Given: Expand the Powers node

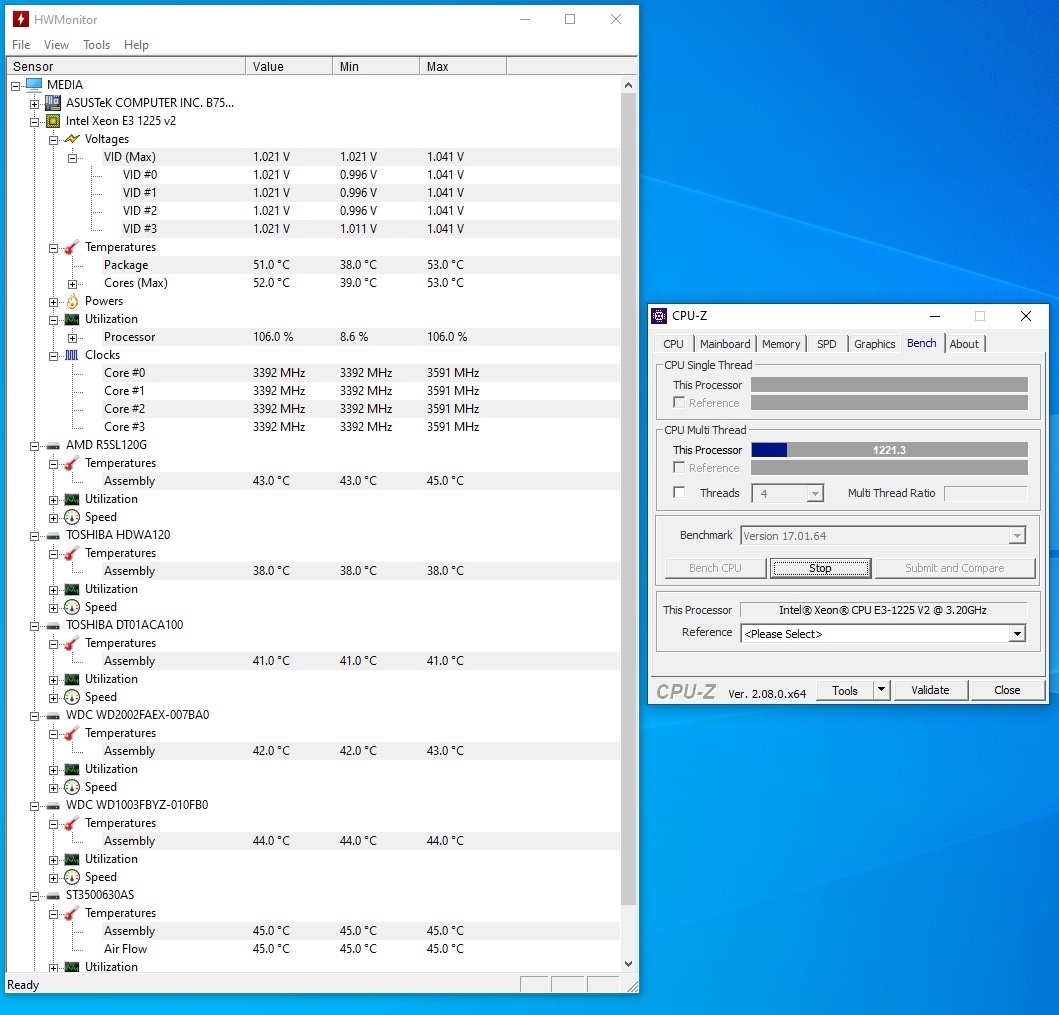Looking at the screenshot, I should [54, 301].
